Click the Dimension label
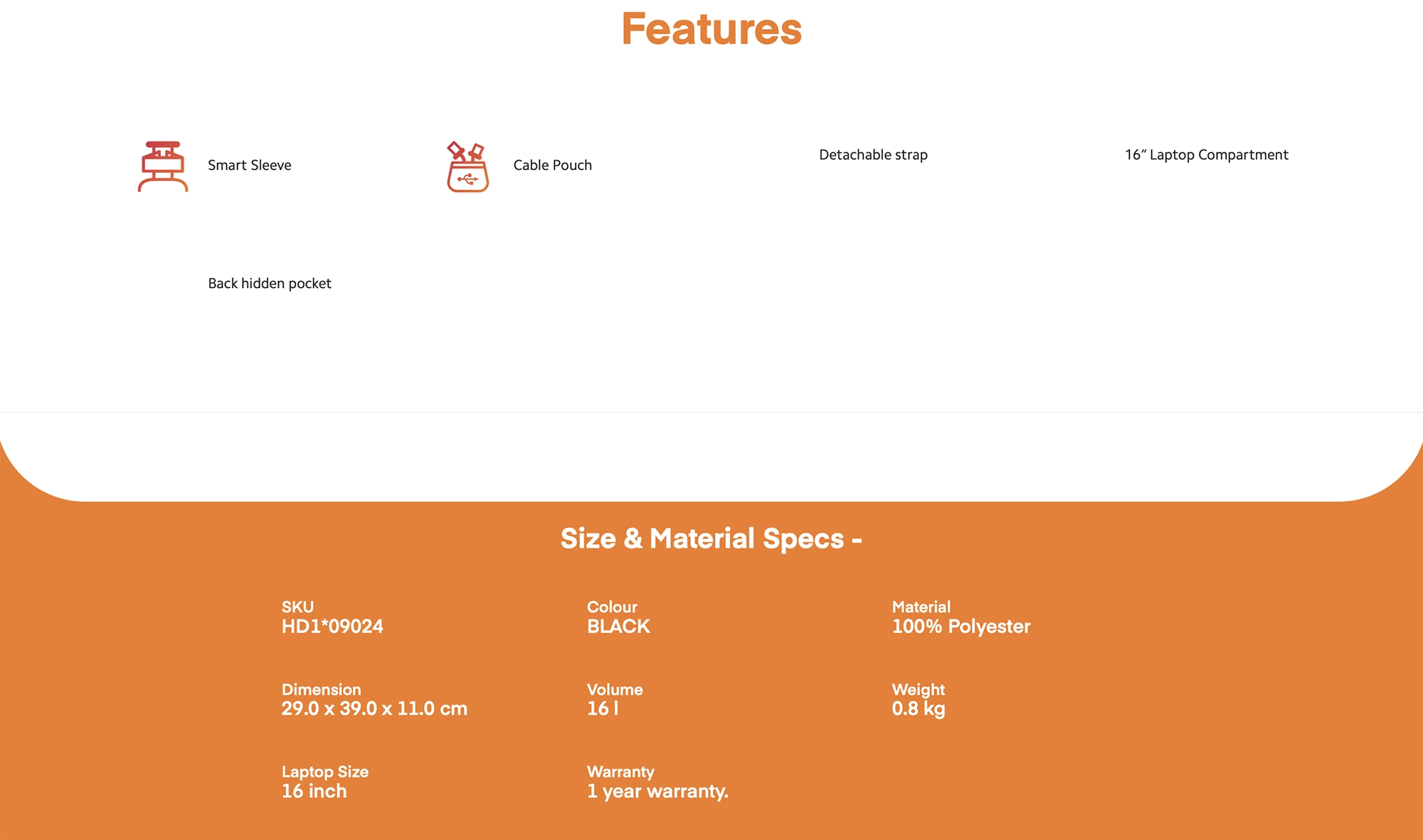This screenshot has width=1423, height=840. coord(321,689)
